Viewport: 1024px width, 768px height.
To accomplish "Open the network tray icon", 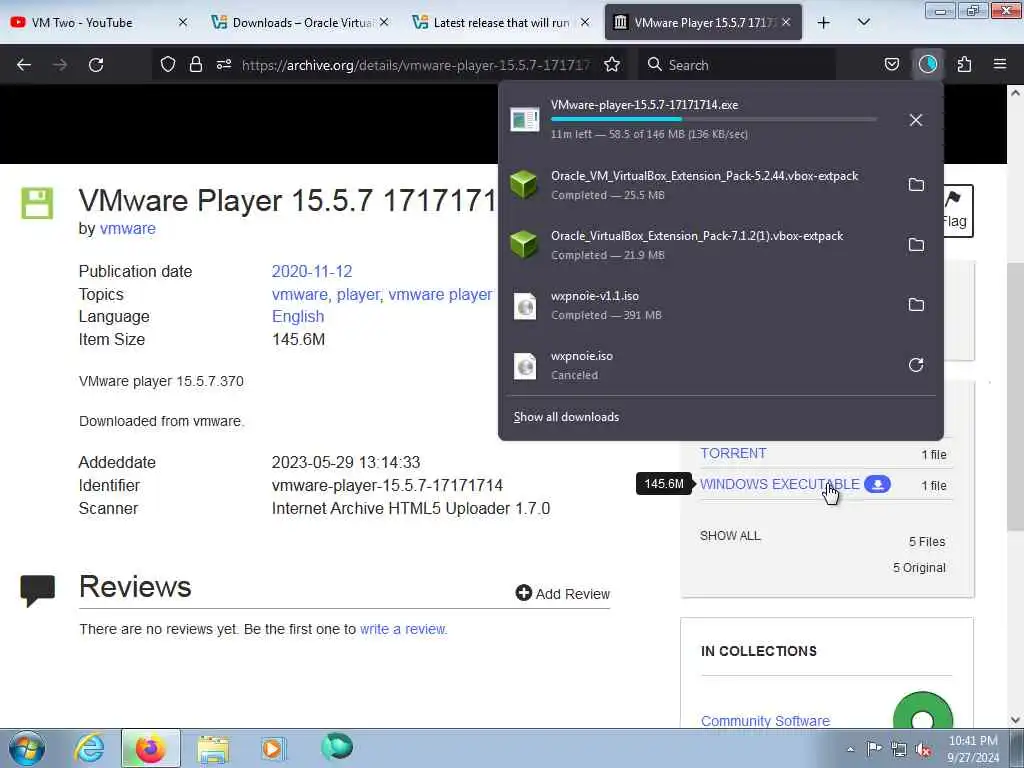I will point(899,750).
